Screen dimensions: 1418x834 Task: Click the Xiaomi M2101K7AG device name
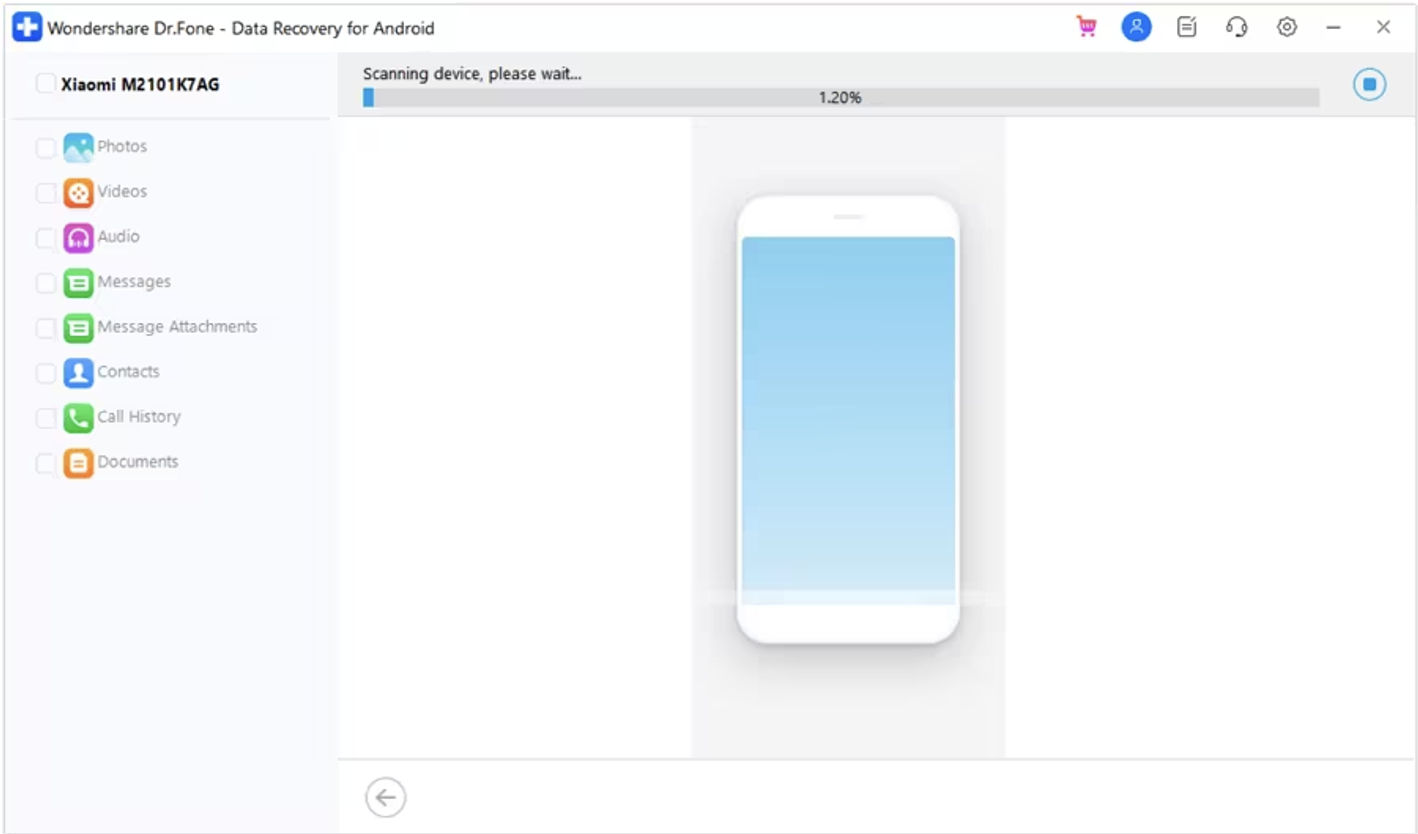click(140, 84)
